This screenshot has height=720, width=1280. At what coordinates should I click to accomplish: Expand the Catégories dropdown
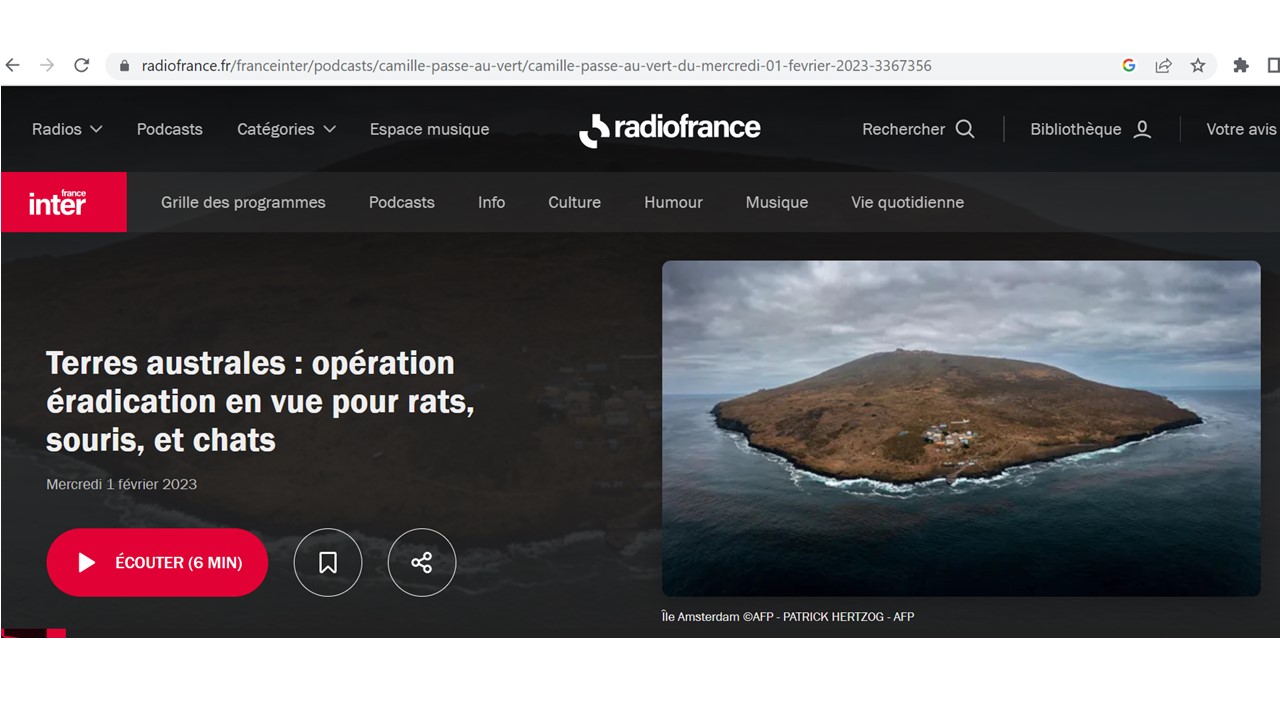(286, 129)
